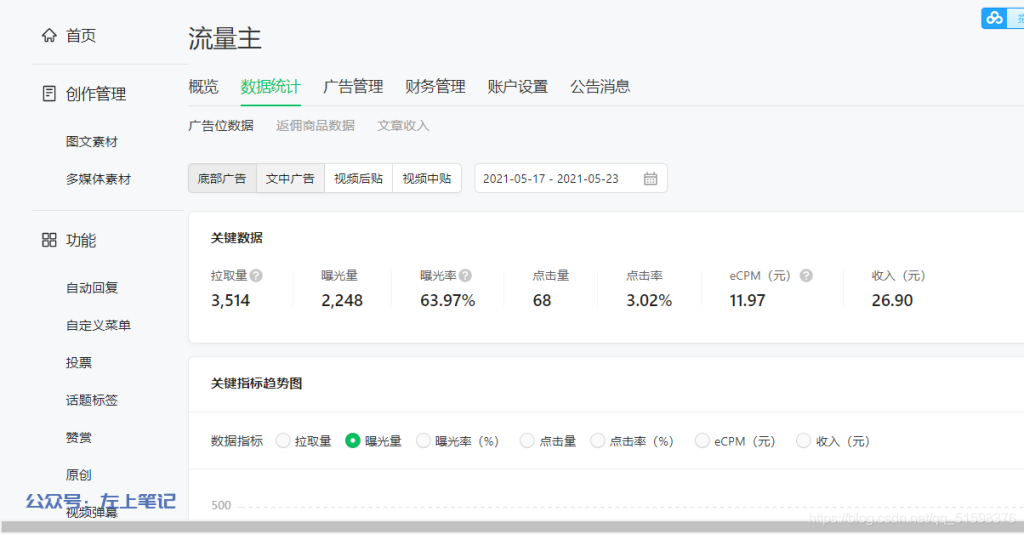Image resolution: width=1024 pixels, height=534 pixels.
Task: Click the help icon next to eCPM
Action: tap(807, 275)
